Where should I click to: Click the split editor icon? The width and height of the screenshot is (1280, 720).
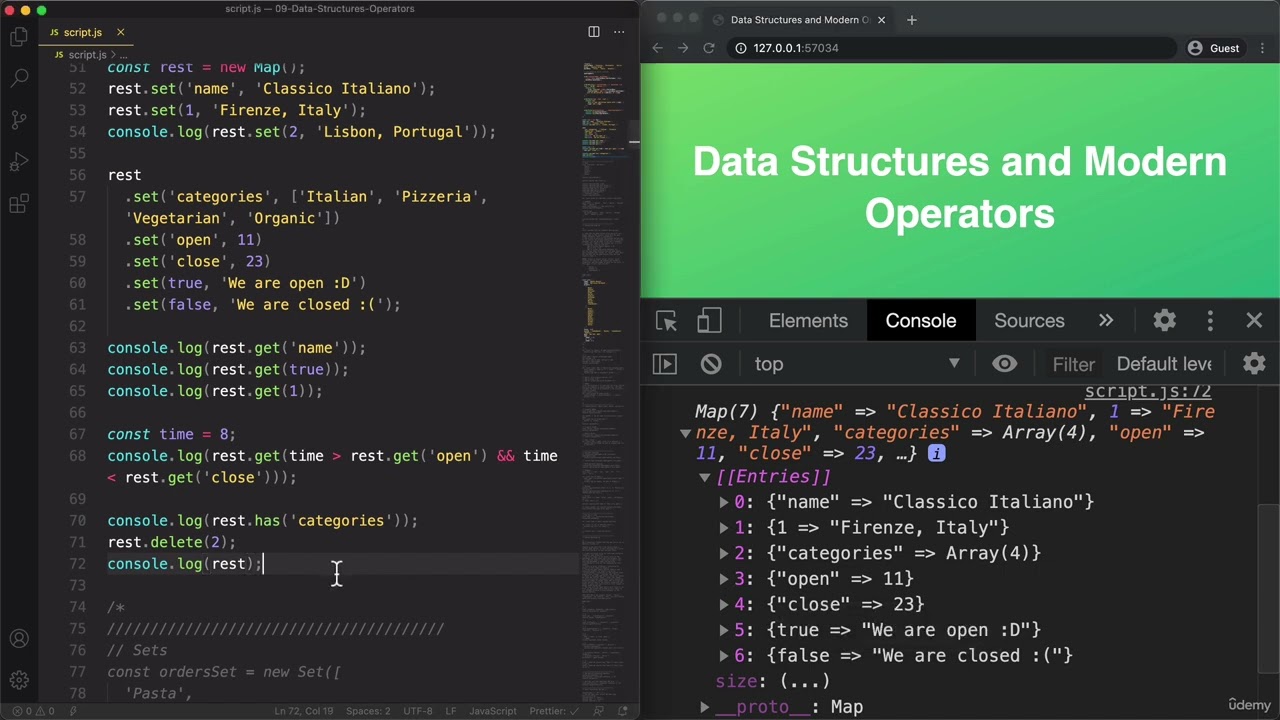point(594,32)
